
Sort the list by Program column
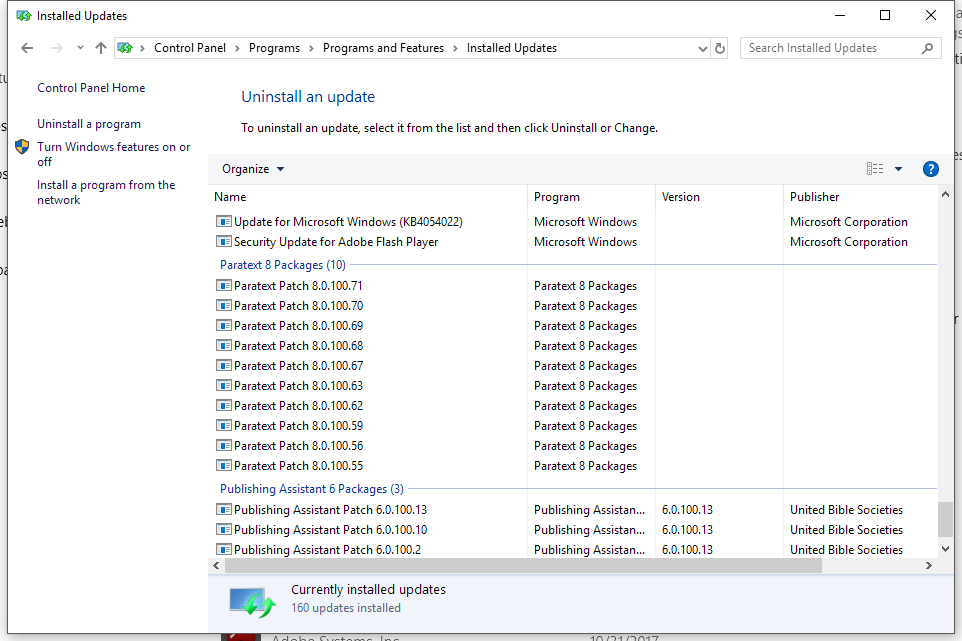[591, 197]
